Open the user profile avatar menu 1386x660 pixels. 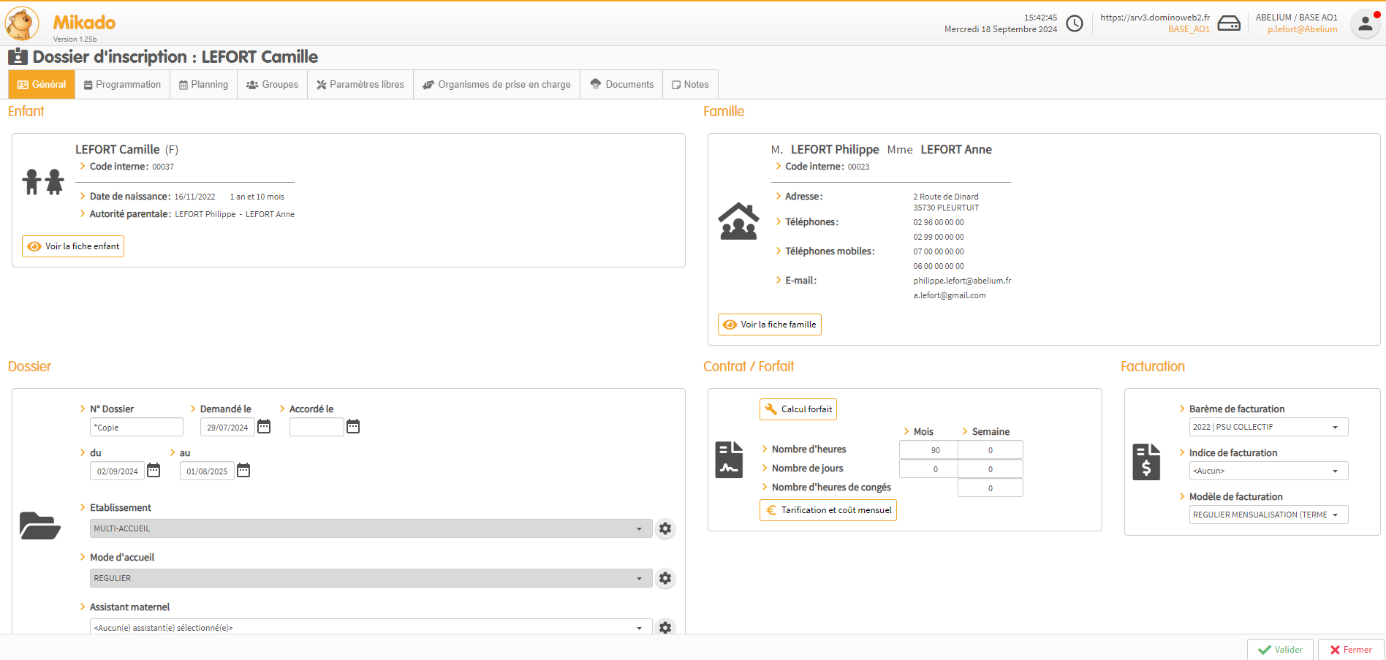(x=1365, y=24)
